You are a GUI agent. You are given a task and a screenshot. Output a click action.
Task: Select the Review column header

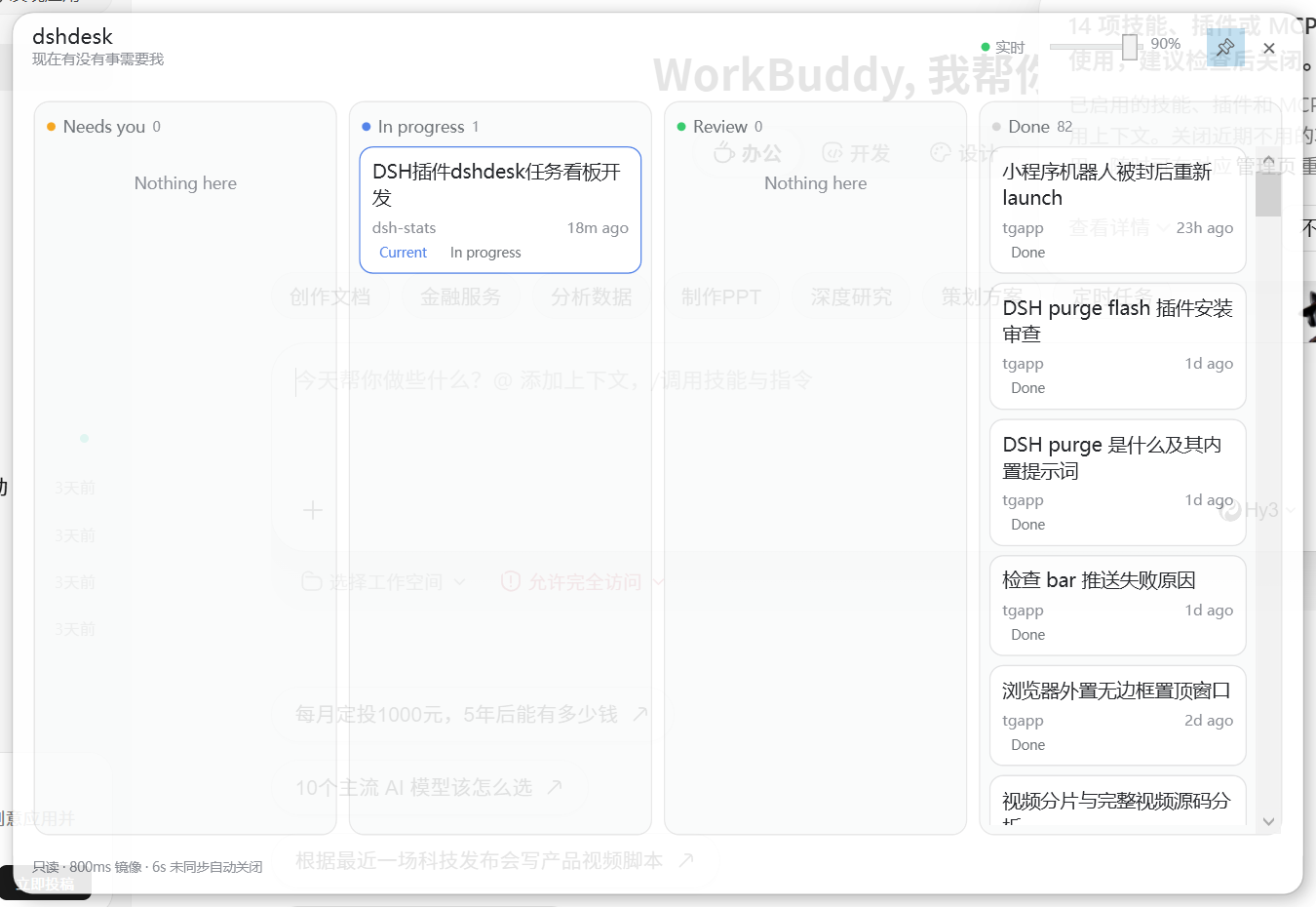(719, 127)
